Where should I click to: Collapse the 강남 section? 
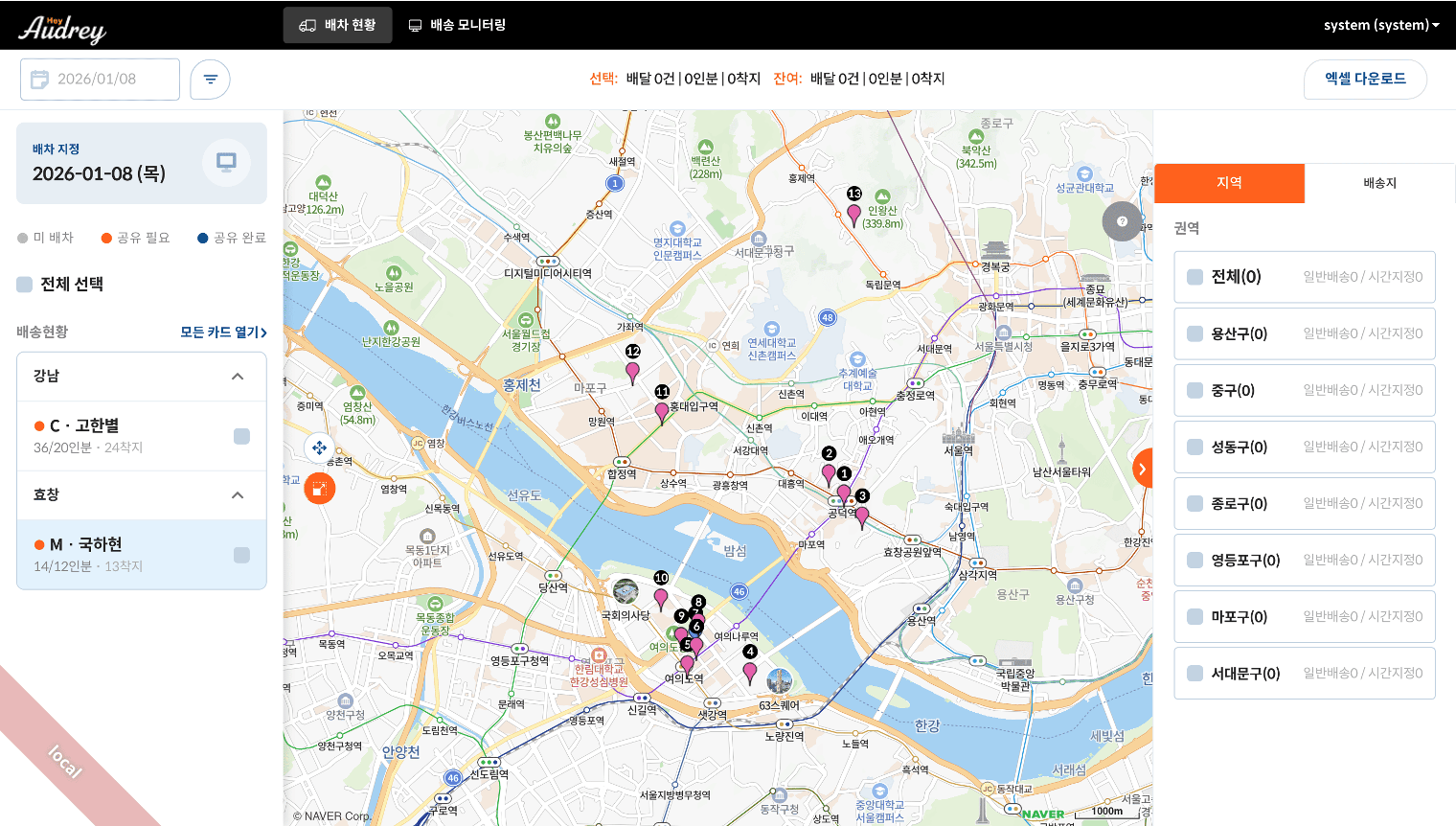tap(238, 377)
